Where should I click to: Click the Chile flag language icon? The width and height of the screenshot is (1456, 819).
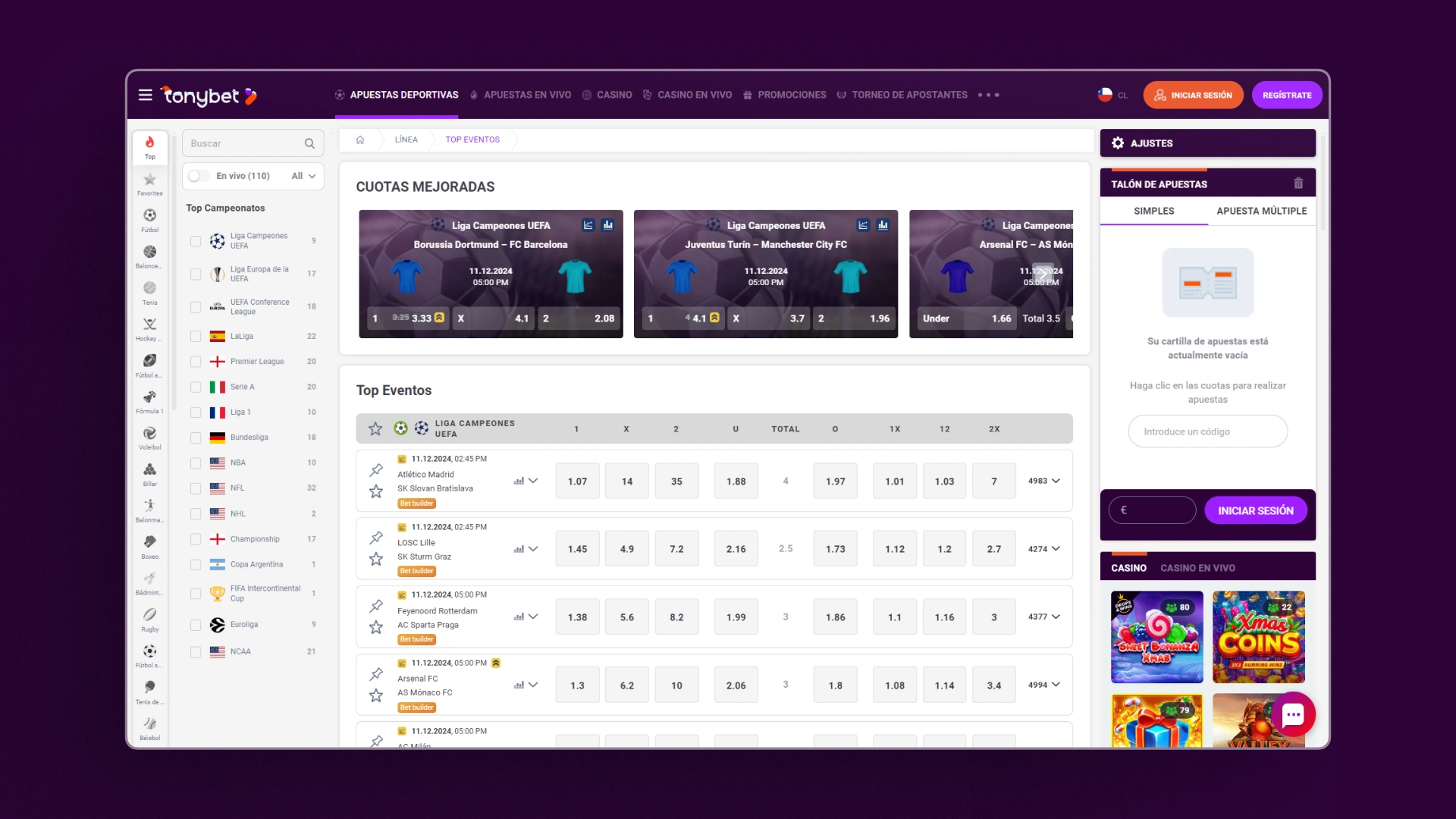pos(1105,95)
